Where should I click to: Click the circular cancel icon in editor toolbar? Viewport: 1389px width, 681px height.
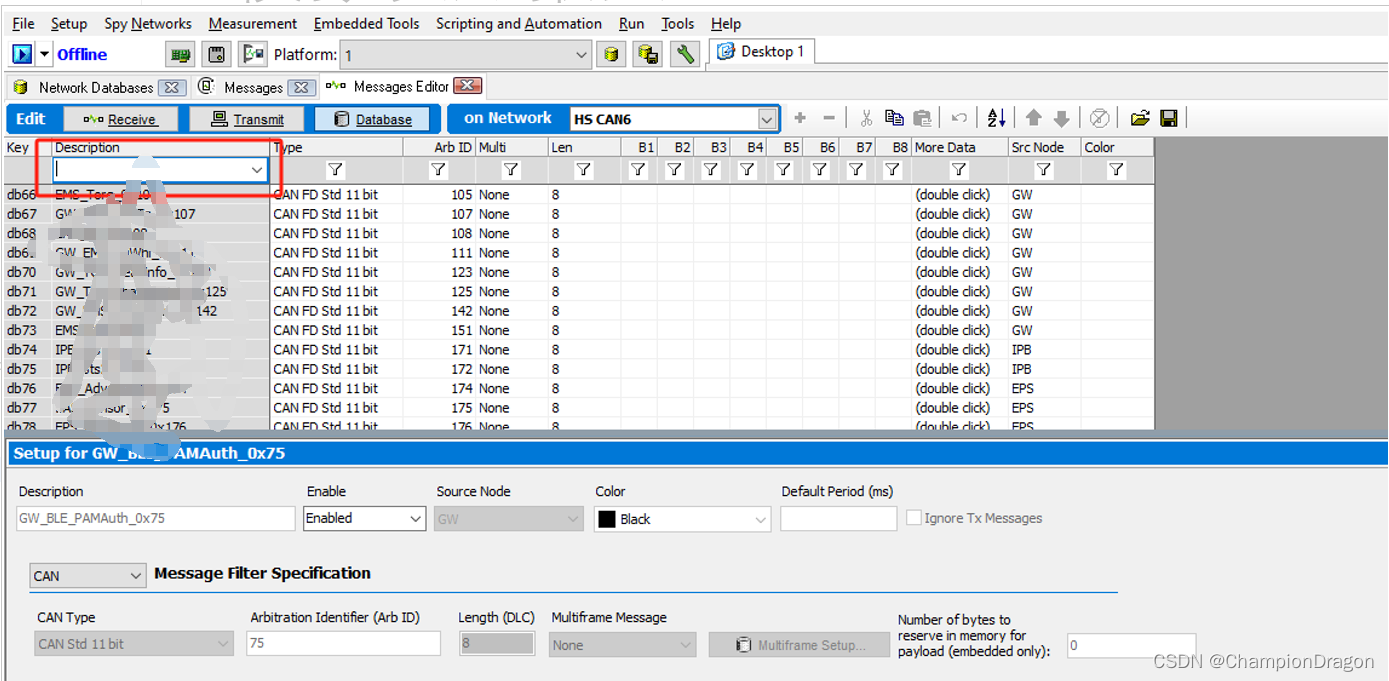(1099, 118)
